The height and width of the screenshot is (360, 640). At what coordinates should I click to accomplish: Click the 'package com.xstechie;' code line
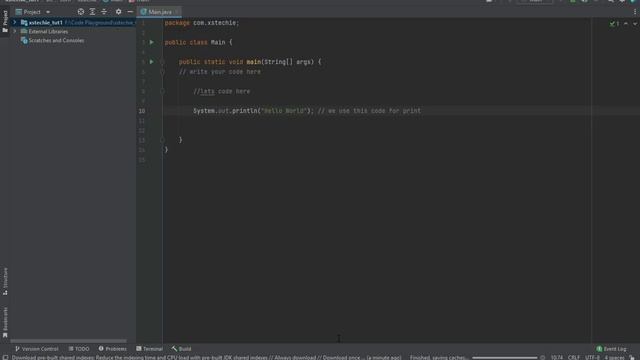click(202, 23)
